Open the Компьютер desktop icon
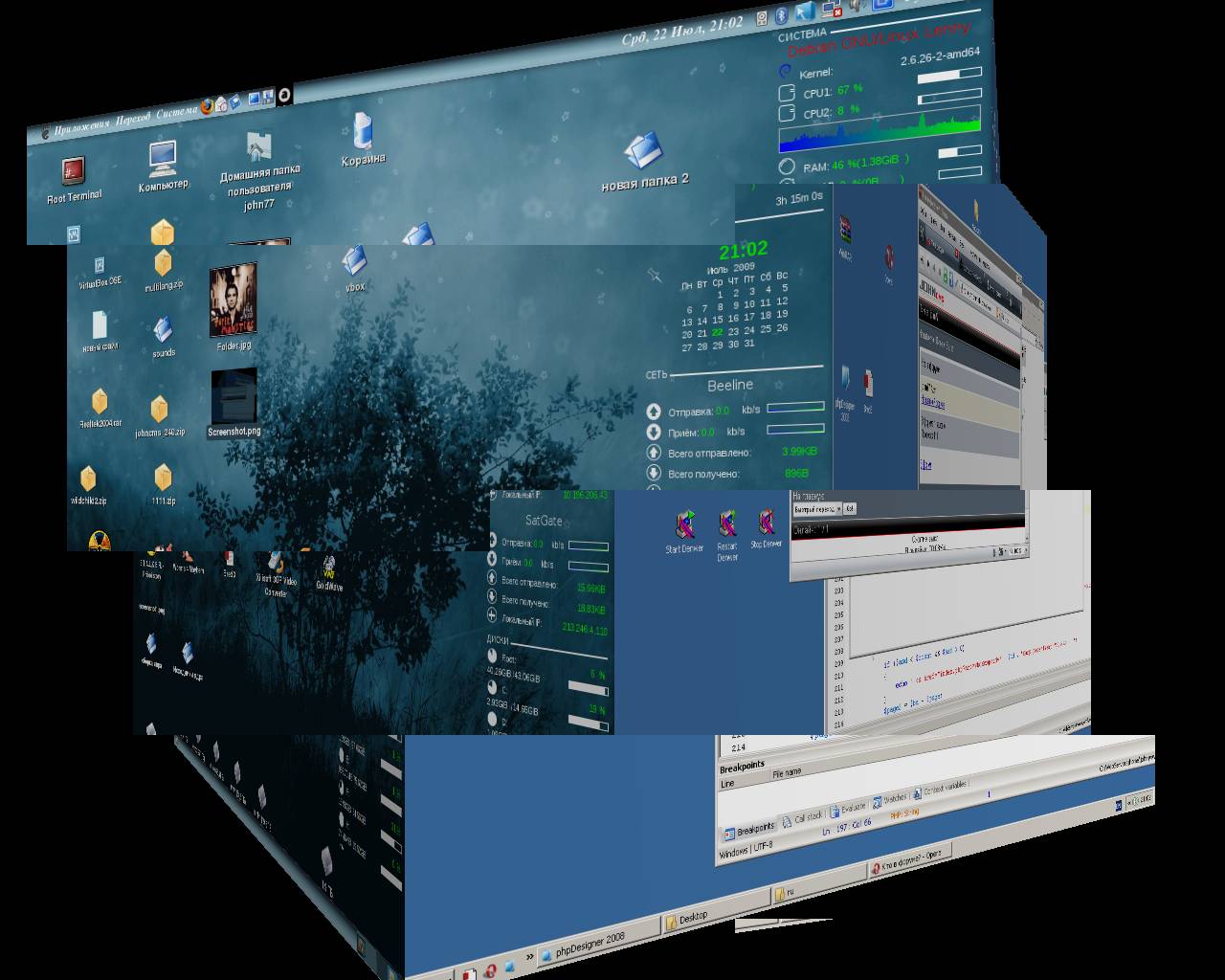 [x=163, y=167]
